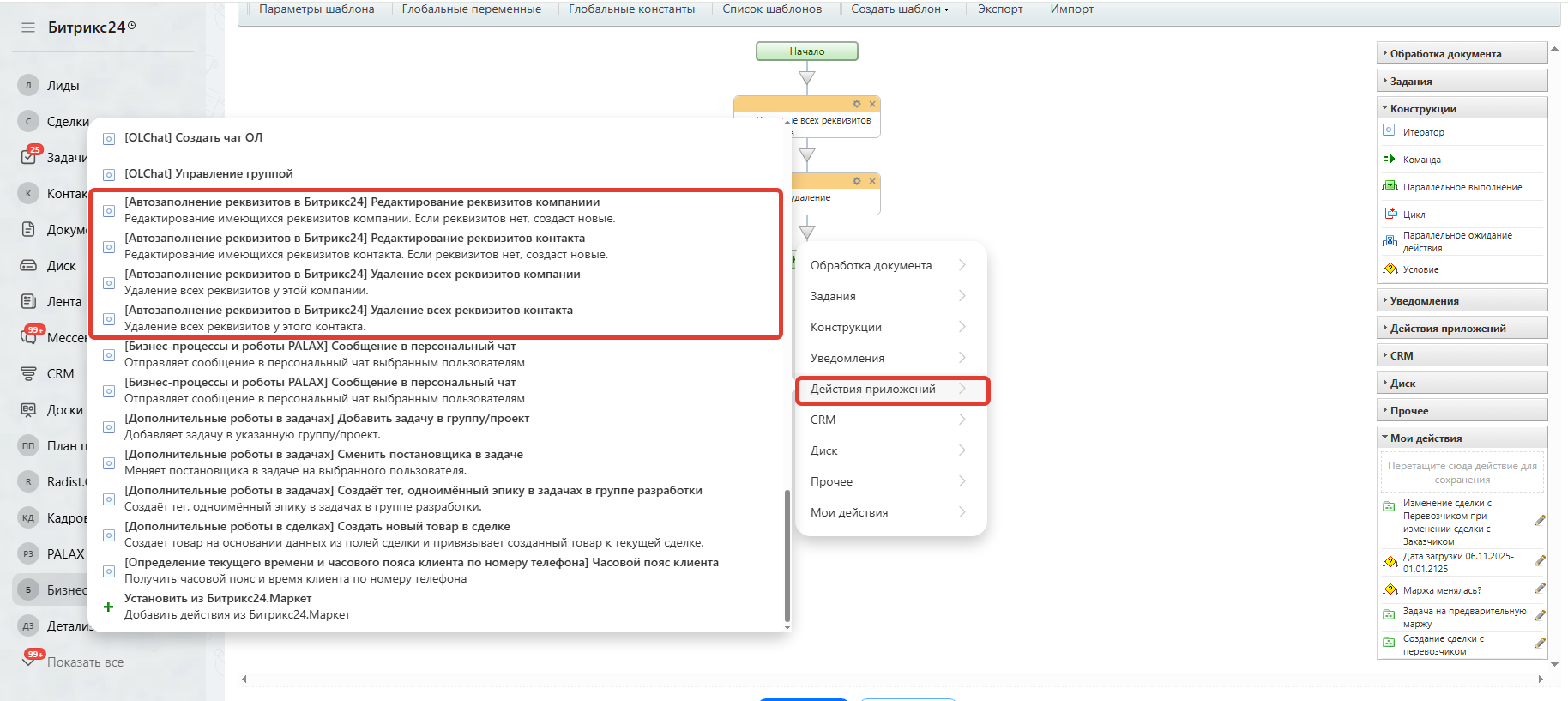
Task: Open Диск in the left sidebar
Action: (62, 265)
